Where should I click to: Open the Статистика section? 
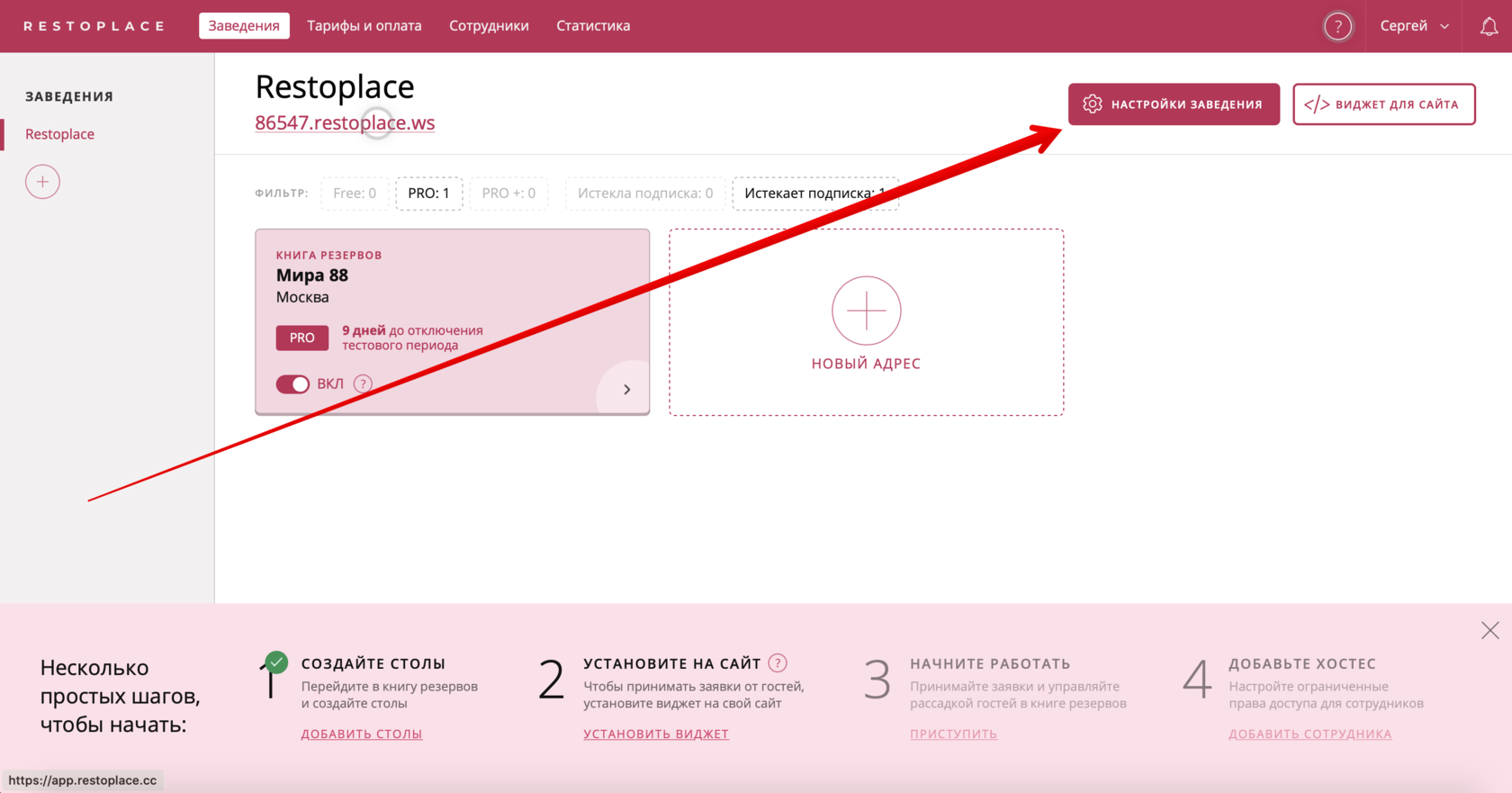point(593,26)
